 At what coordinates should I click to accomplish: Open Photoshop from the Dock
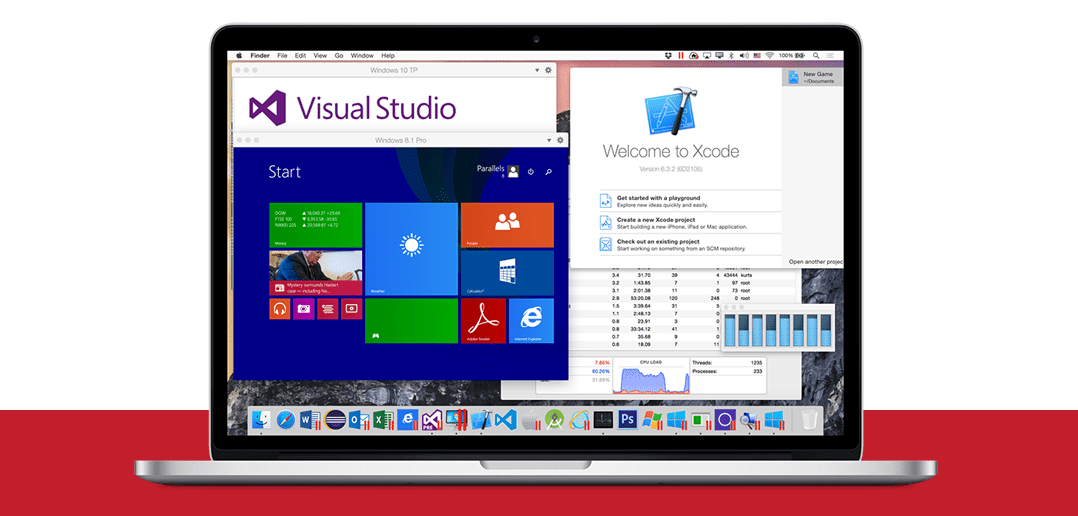tap(627, 419)
